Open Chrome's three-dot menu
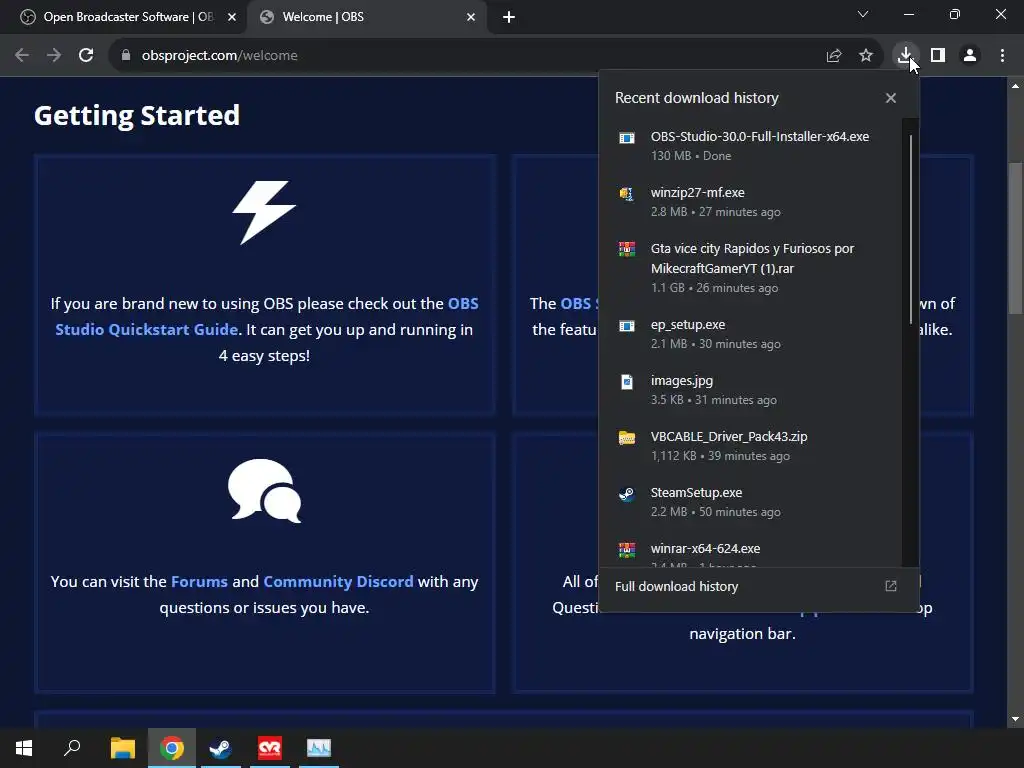 click(1002, 55)
